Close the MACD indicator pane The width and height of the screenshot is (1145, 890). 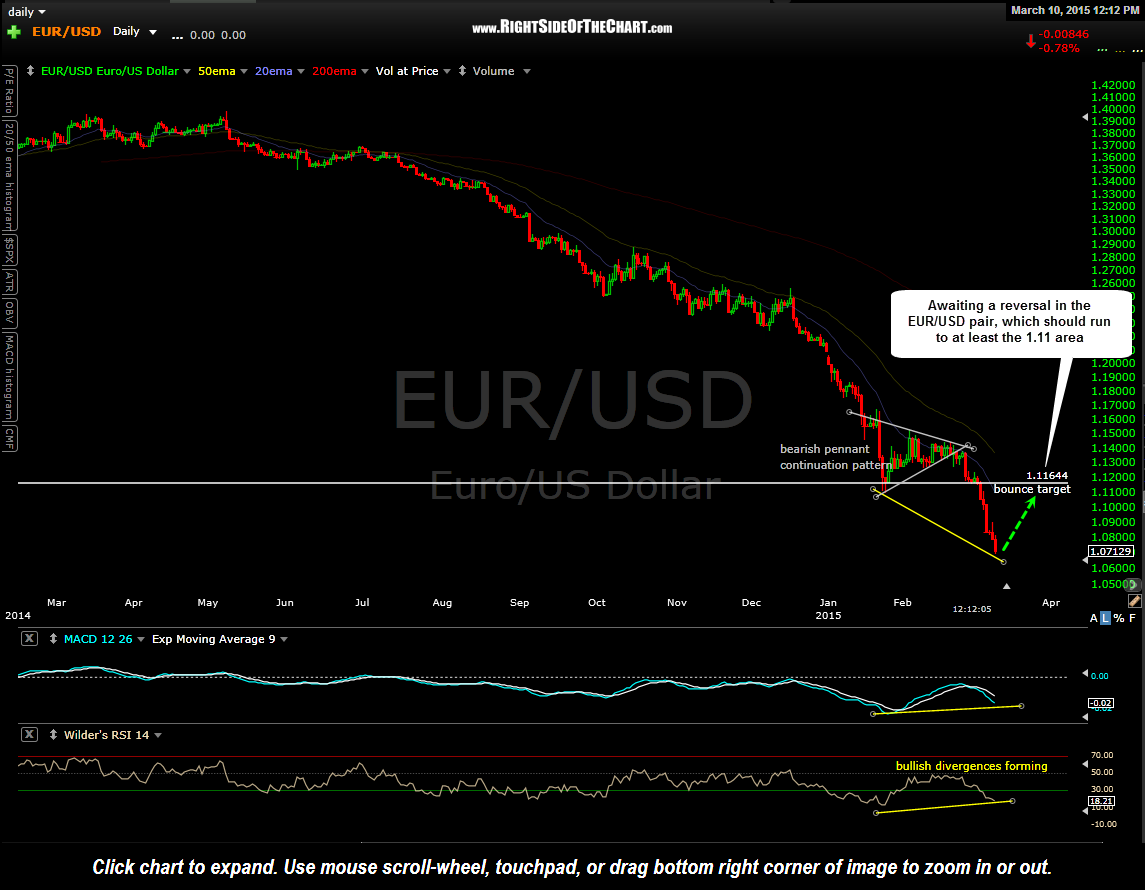(x=27, y=639)
